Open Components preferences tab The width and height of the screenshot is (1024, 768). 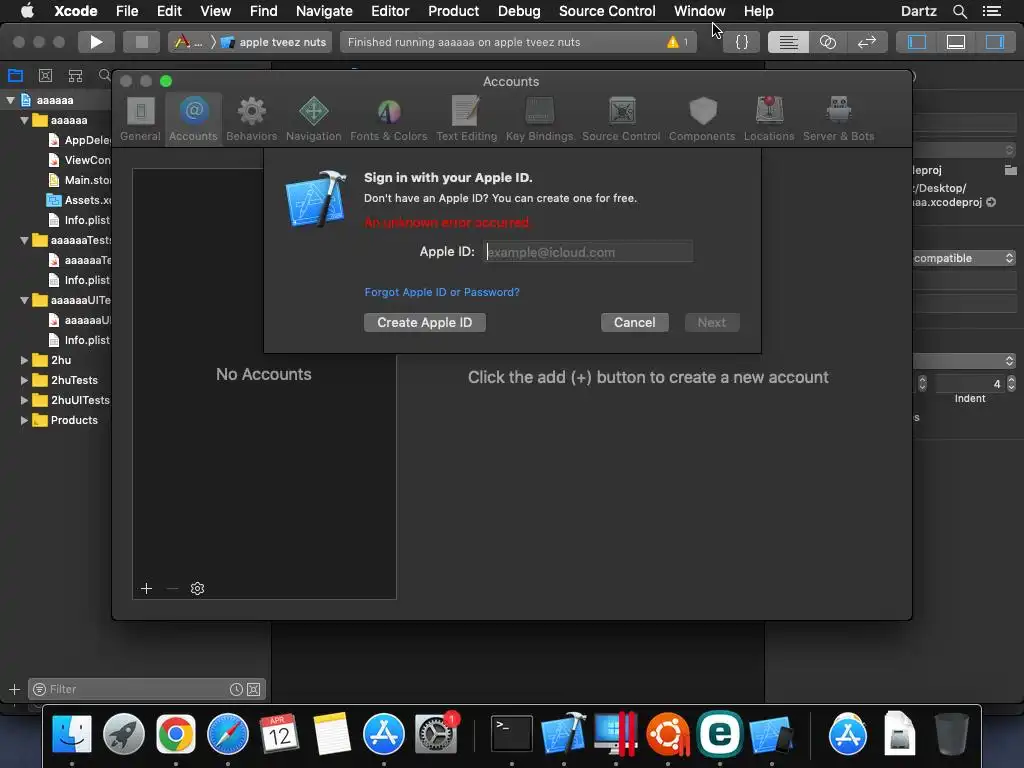[x=702, y=119]
